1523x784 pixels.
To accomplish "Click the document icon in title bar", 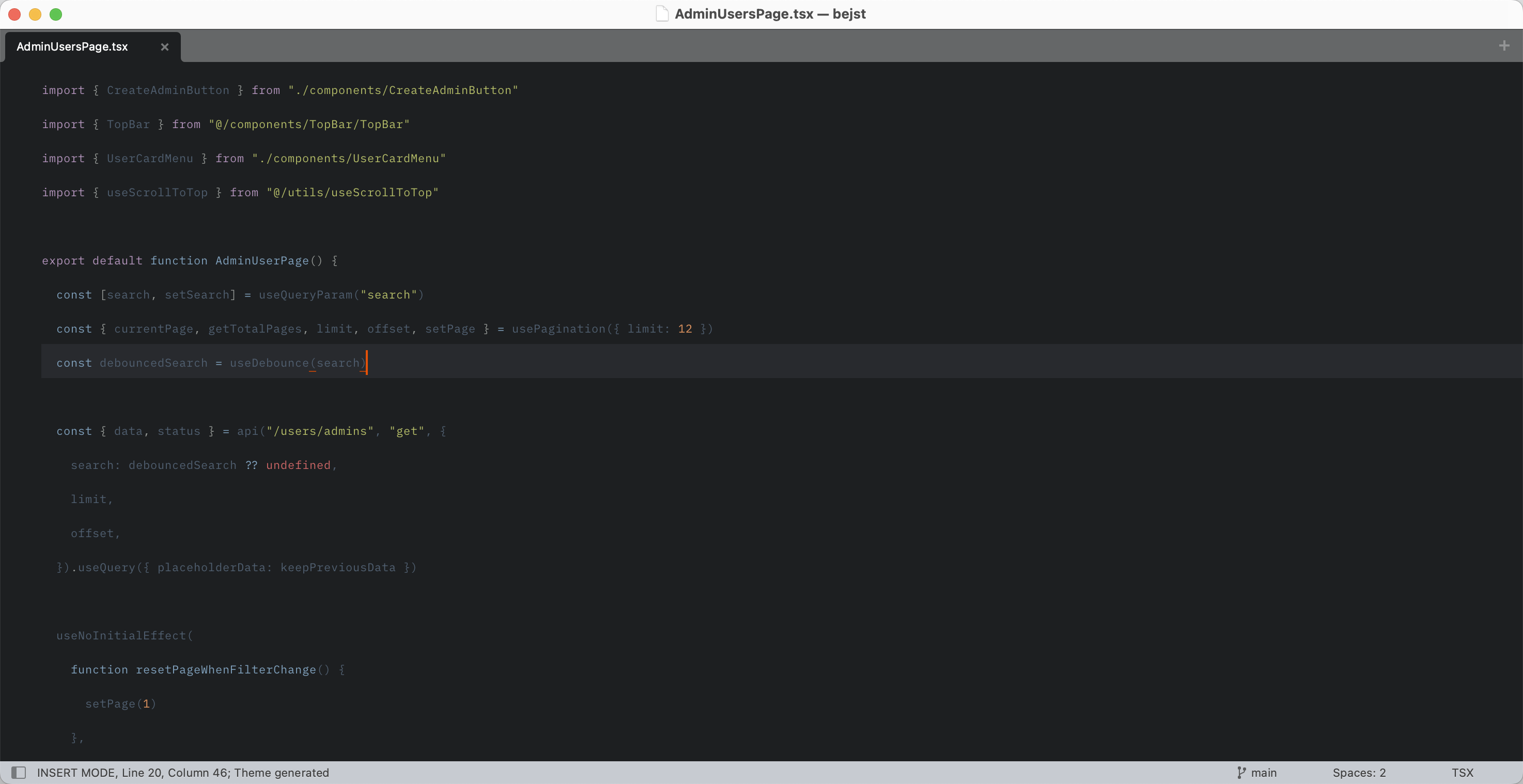I will [x=662, y=13].
